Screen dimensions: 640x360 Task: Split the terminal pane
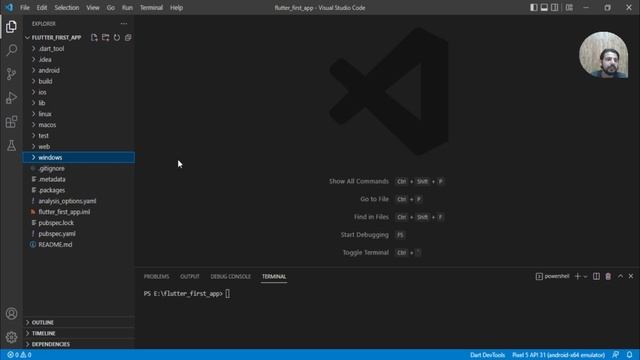[x=596, y=276]
